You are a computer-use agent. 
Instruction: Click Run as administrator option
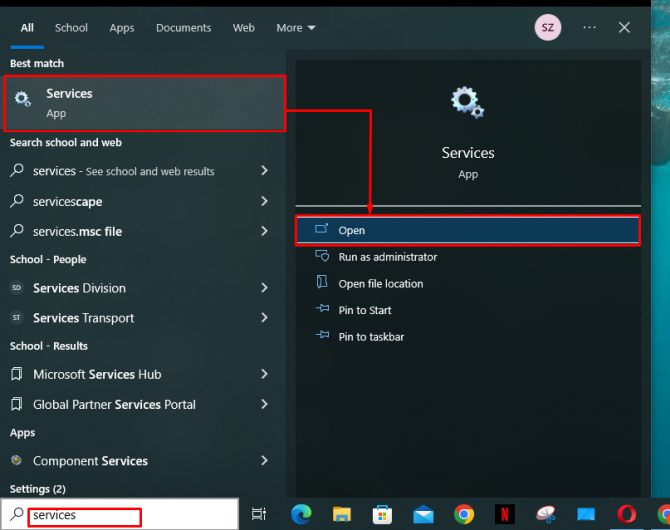[387, 257]
